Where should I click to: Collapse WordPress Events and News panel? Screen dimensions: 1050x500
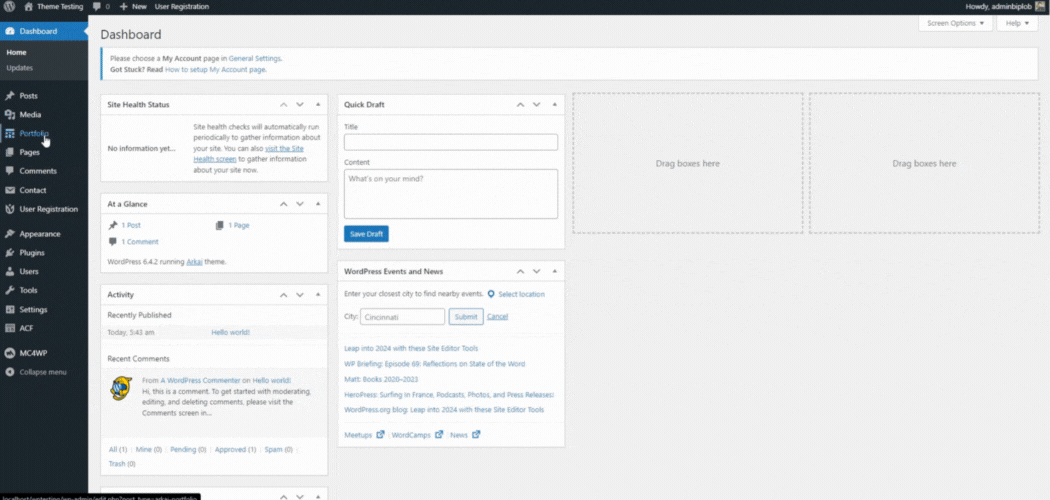(554, 271)
